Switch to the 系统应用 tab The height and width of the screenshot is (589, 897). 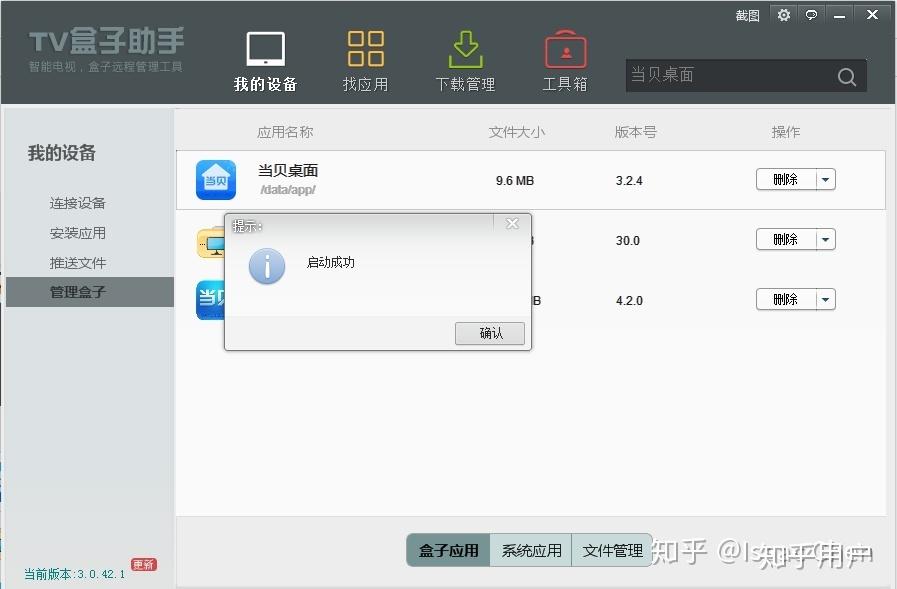(531, 550)
